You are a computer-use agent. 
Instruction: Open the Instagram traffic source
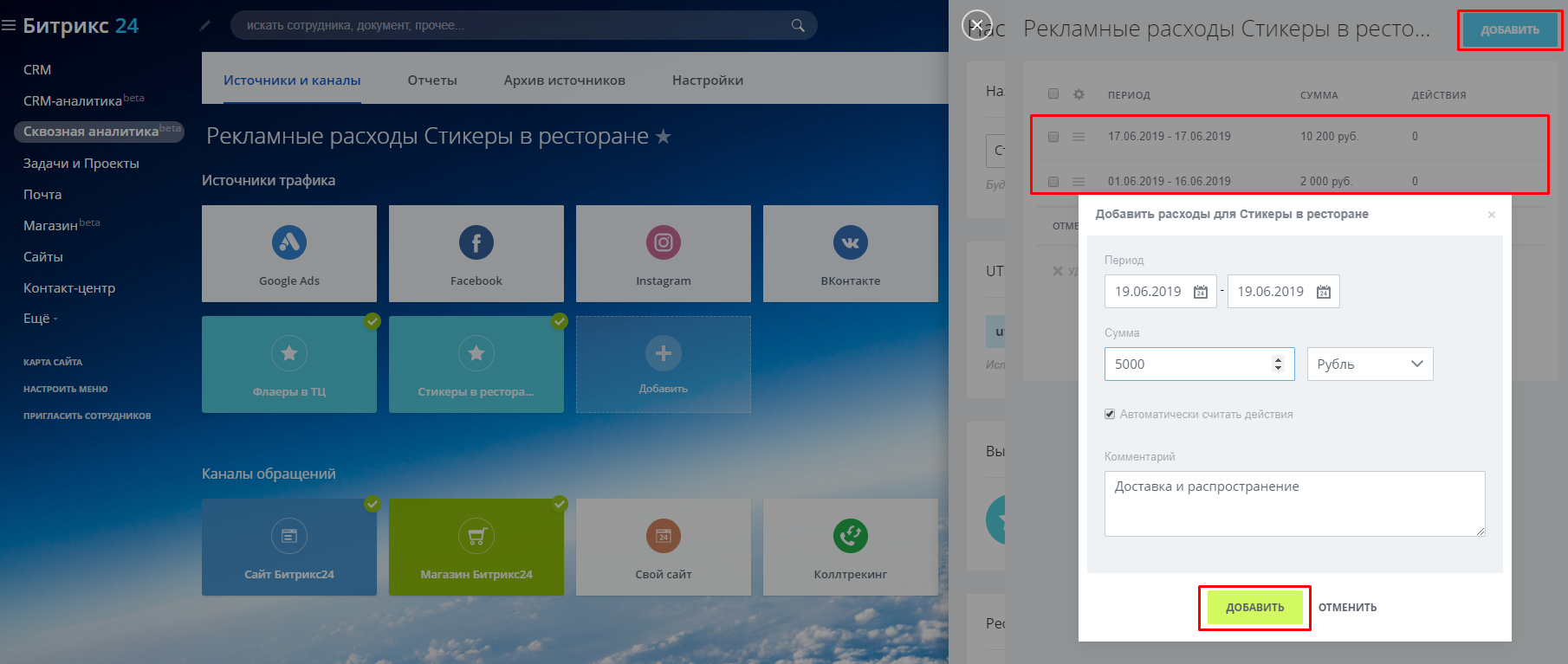tap(664, 254)
